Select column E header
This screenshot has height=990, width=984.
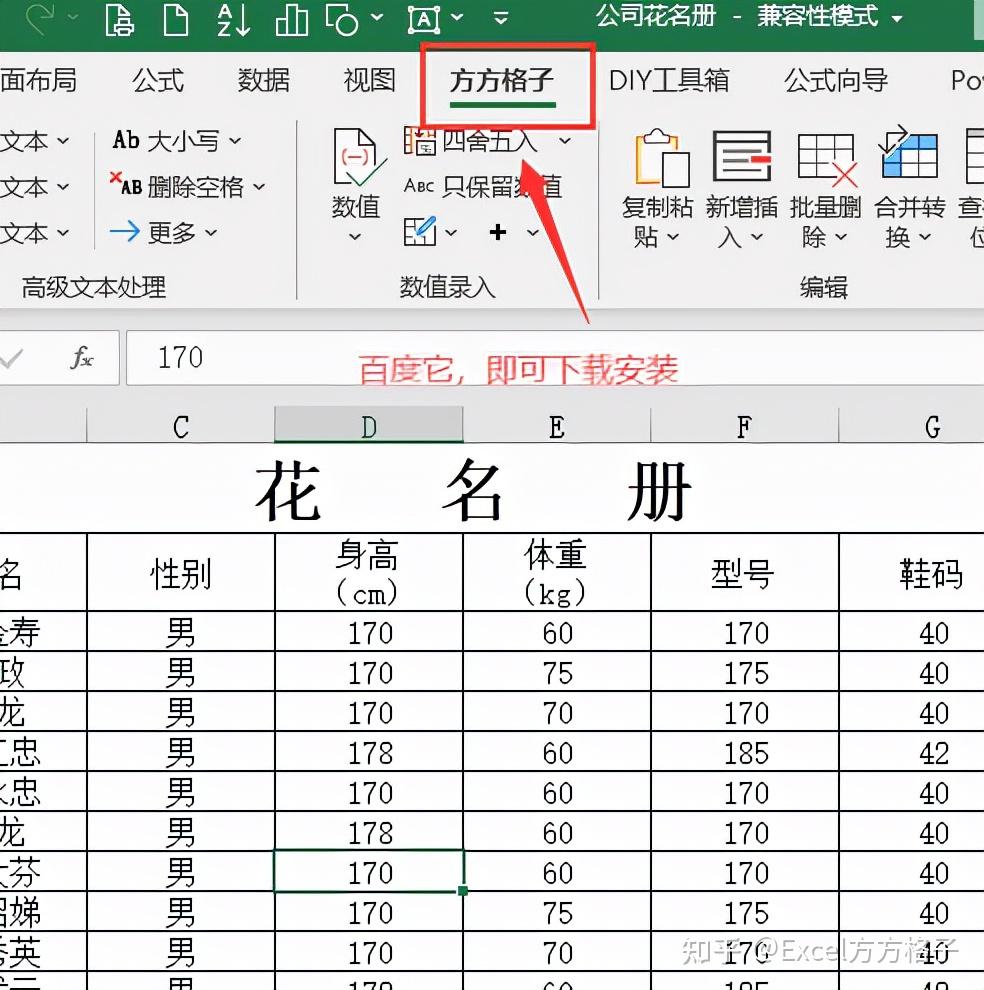point(556,426)
